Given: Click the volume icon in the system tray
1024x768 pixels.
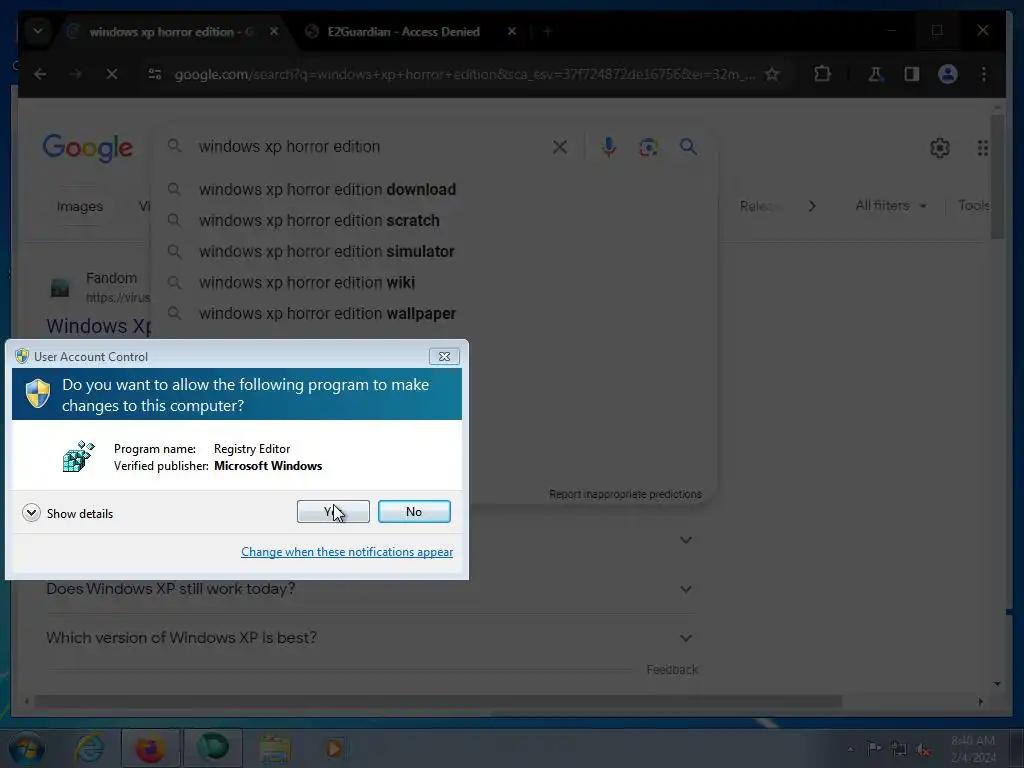Looking at the screenshot, I should [923, 749].
